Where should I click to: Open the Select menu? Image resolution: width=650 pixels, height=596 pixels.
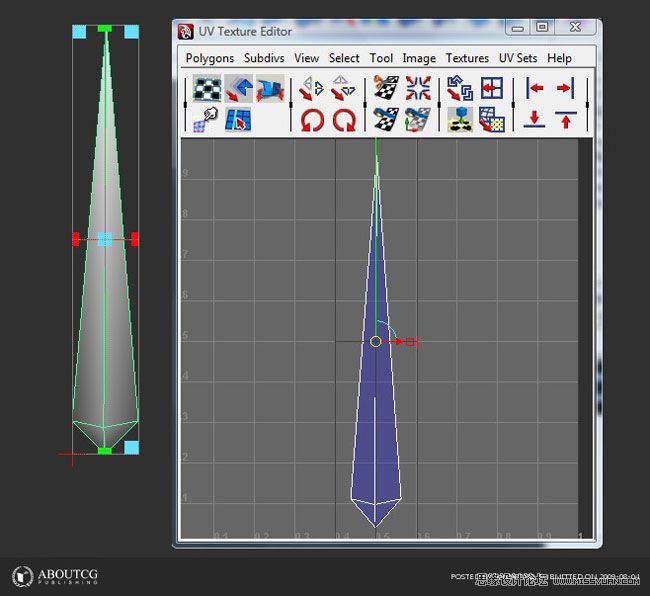click(344, 58)
